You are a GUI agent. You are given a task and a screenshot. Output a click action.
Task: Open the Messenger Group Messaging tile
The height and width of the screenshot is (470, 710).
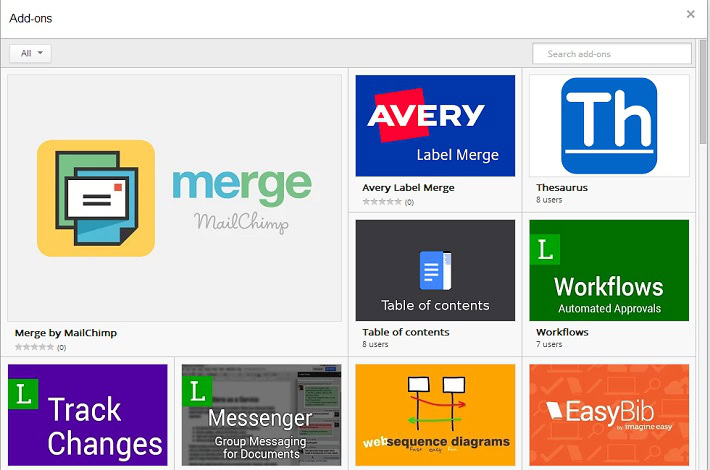(261, 415)
